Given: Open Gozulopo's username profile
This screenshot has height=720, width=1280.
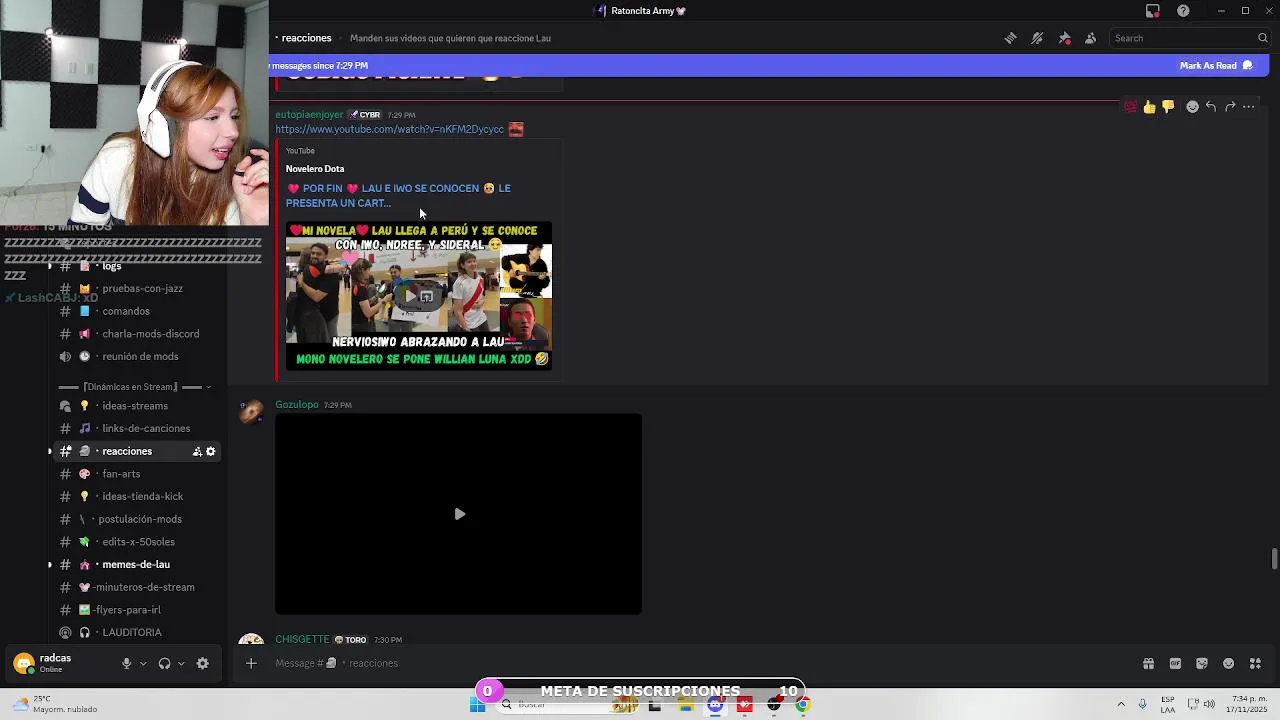Looking at the screenshot, I should click(x=297, y=405).
